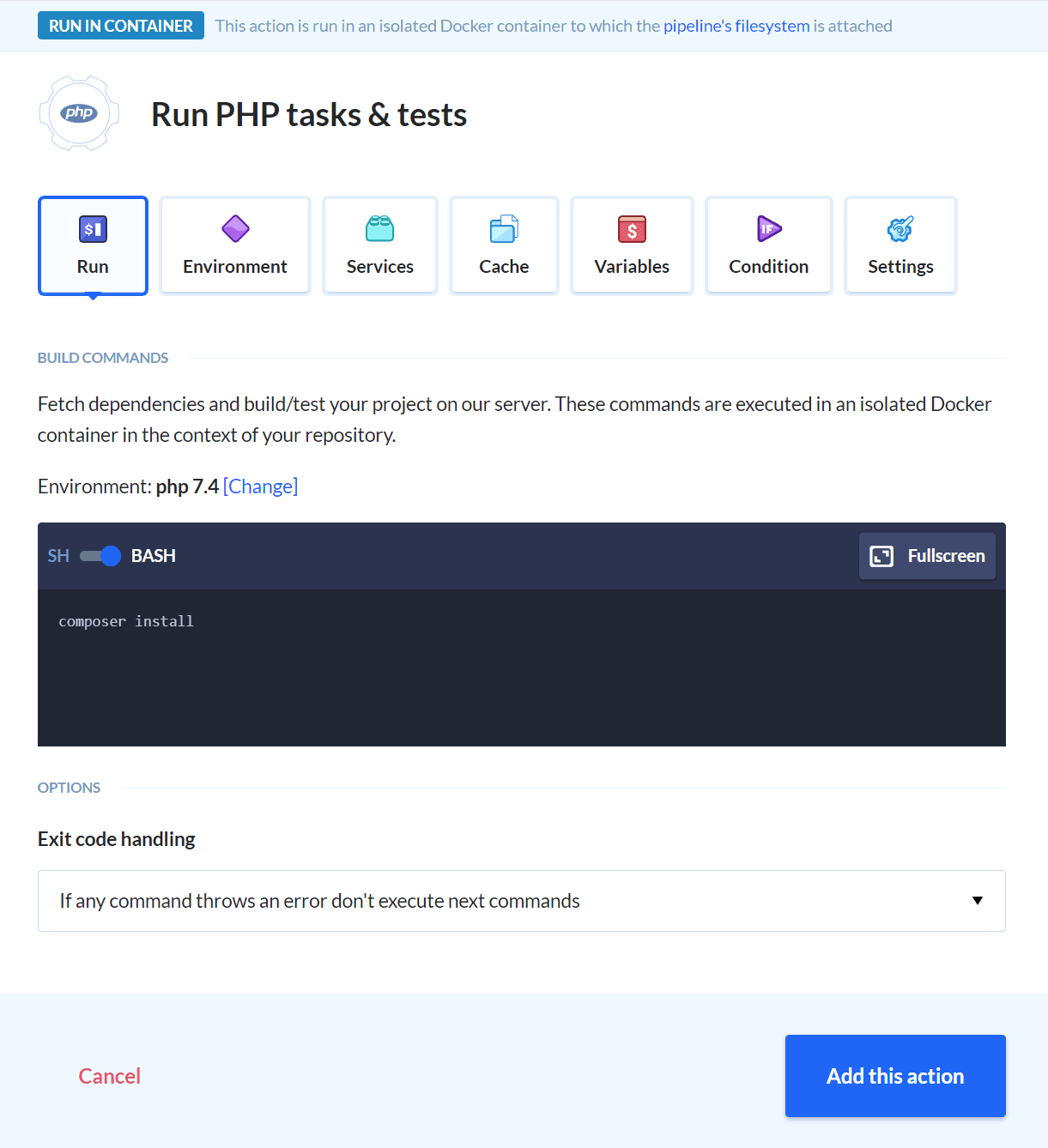Image resolution: width=1048 pixels, height=1148 pixels.
Task: Open the pipeline's filesystem link
Action: [736, 26]
